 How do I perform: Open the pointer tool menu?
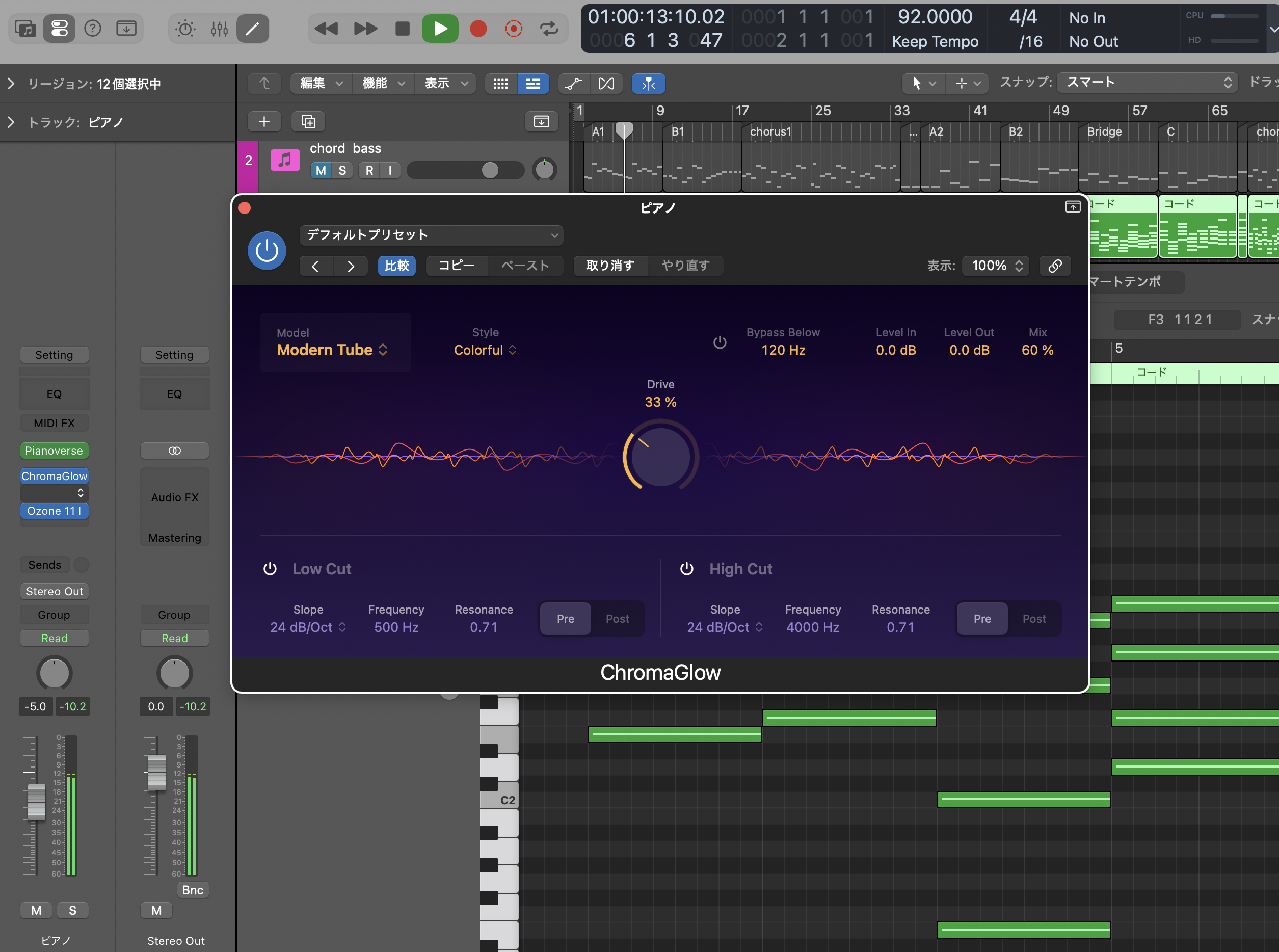(x=923, y=84)
